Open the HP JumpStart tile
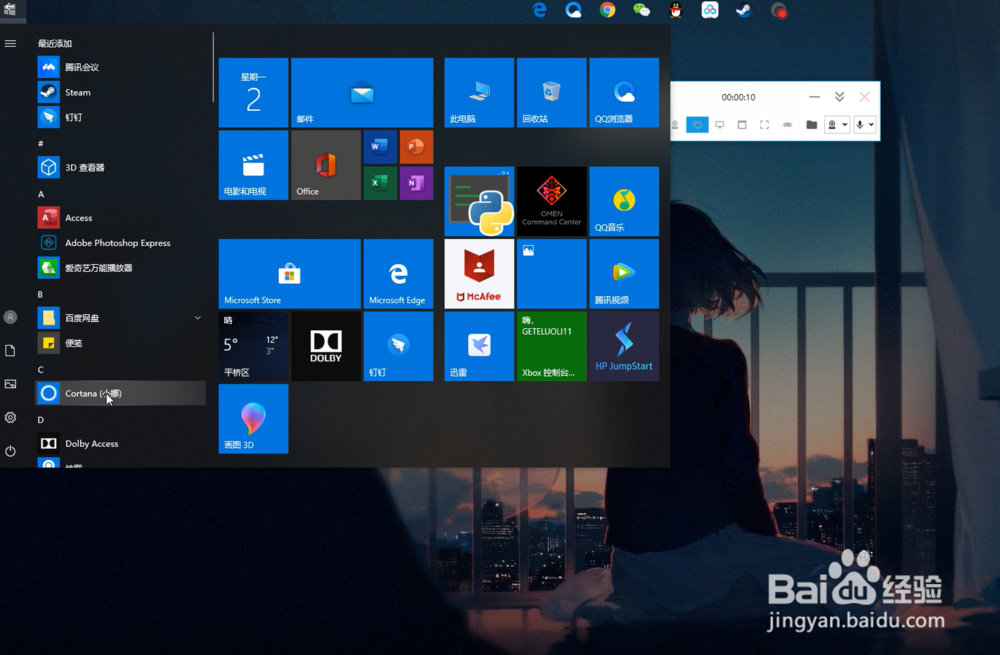This screenshot has width=1000, height=655. point(624,346)
